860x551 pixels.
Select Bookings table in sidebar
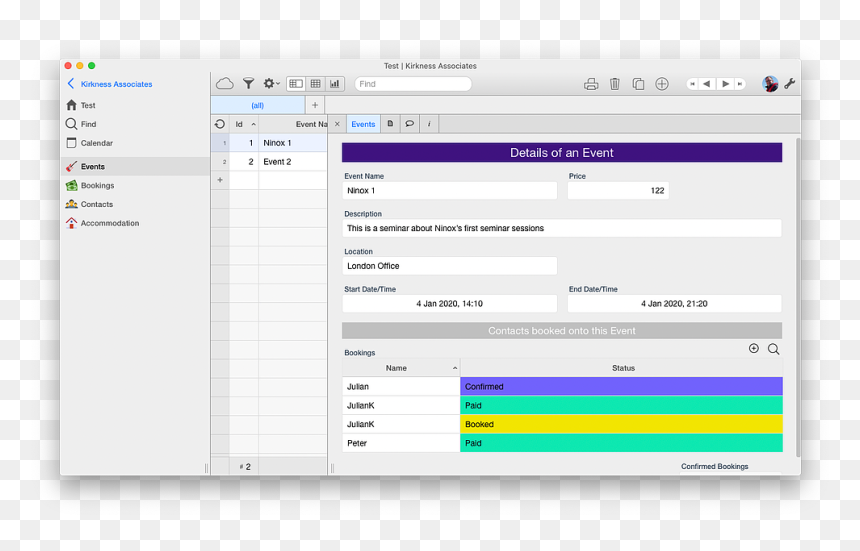point(135,185)
